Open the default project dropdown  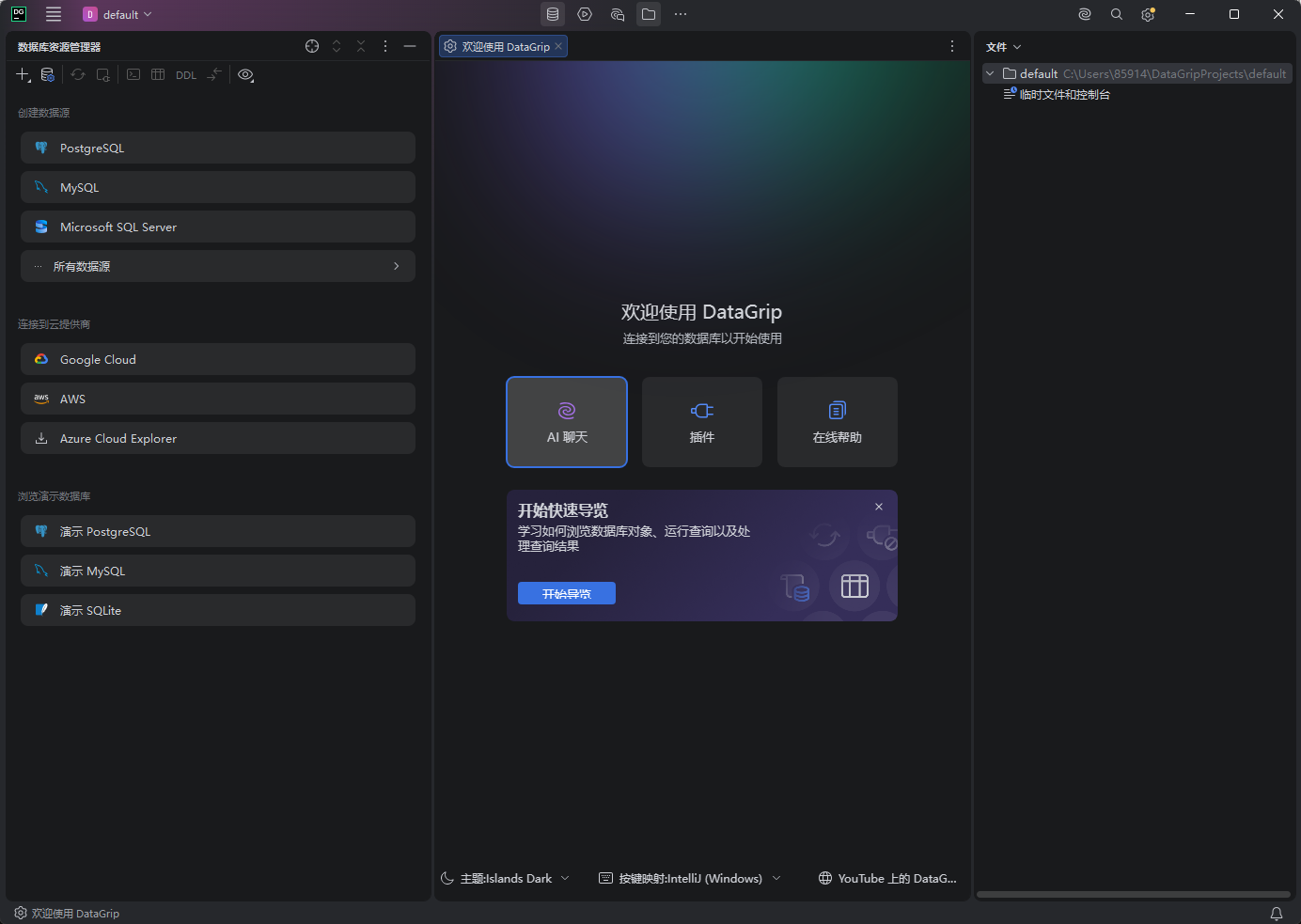[118, 14]
